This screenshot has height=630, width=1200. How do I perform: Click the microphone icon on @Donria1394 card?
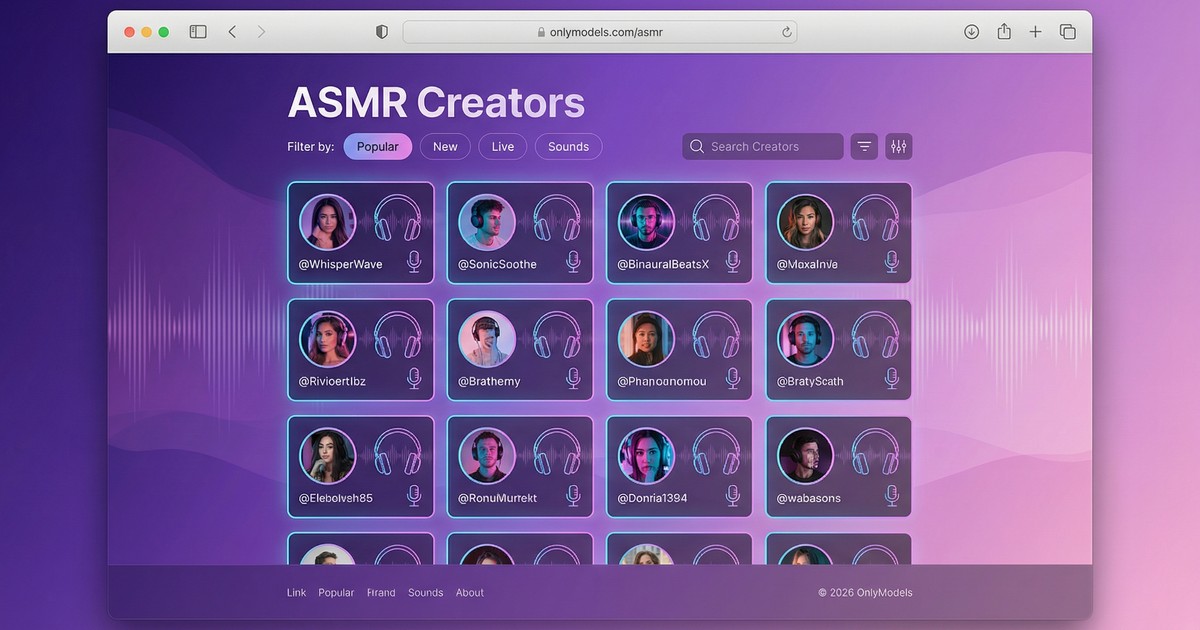[x=732, y=495]
